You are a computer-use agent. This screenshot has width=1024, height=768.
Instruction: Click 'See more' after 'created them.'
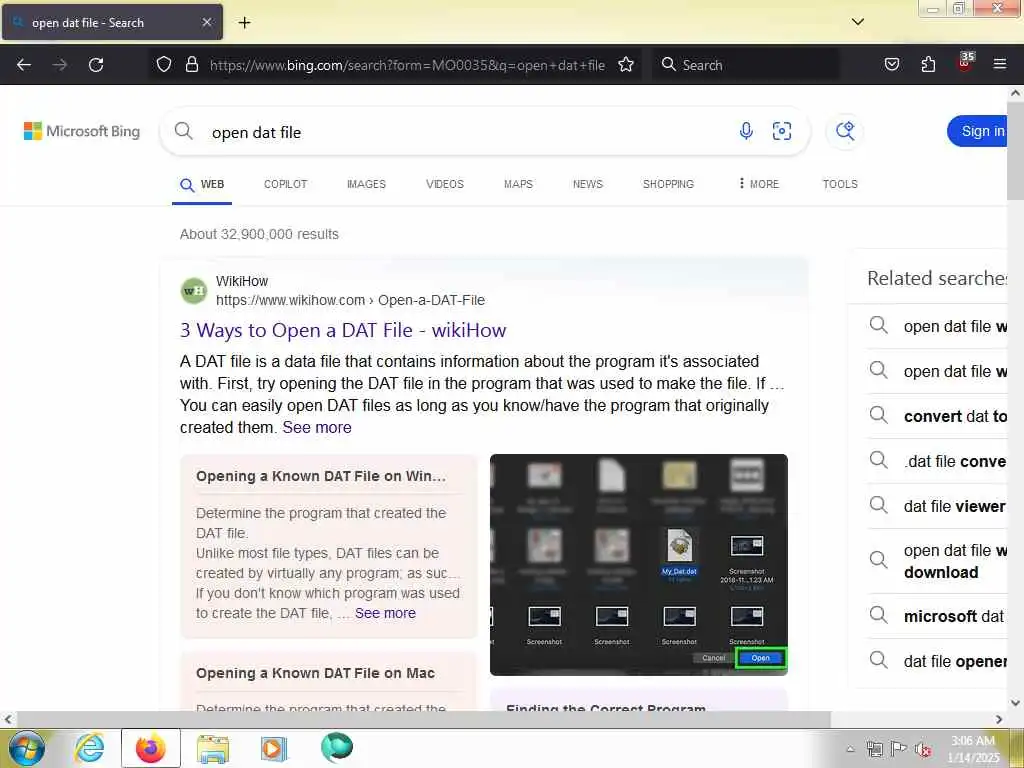(317, 428)
